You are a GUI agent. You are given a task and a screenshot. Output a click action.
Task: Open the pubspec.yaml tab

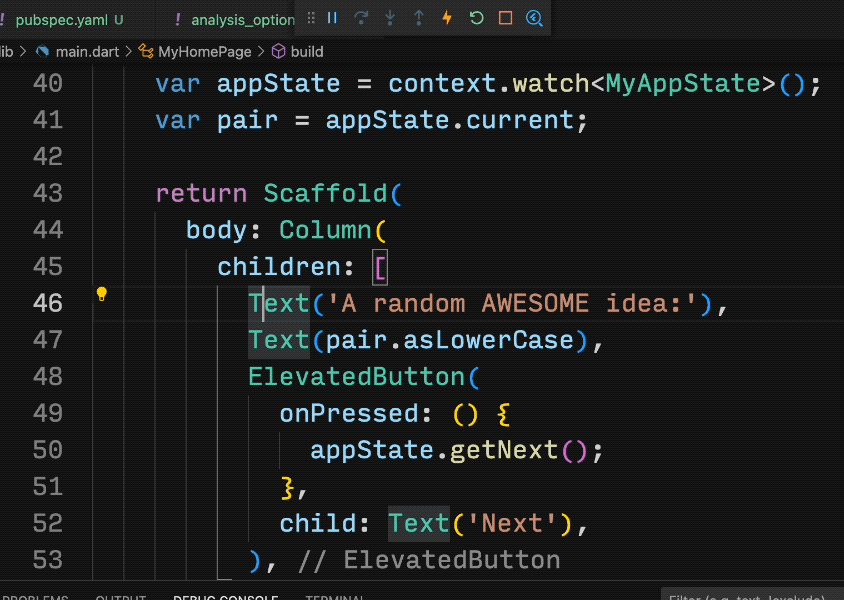pos(61,20)
